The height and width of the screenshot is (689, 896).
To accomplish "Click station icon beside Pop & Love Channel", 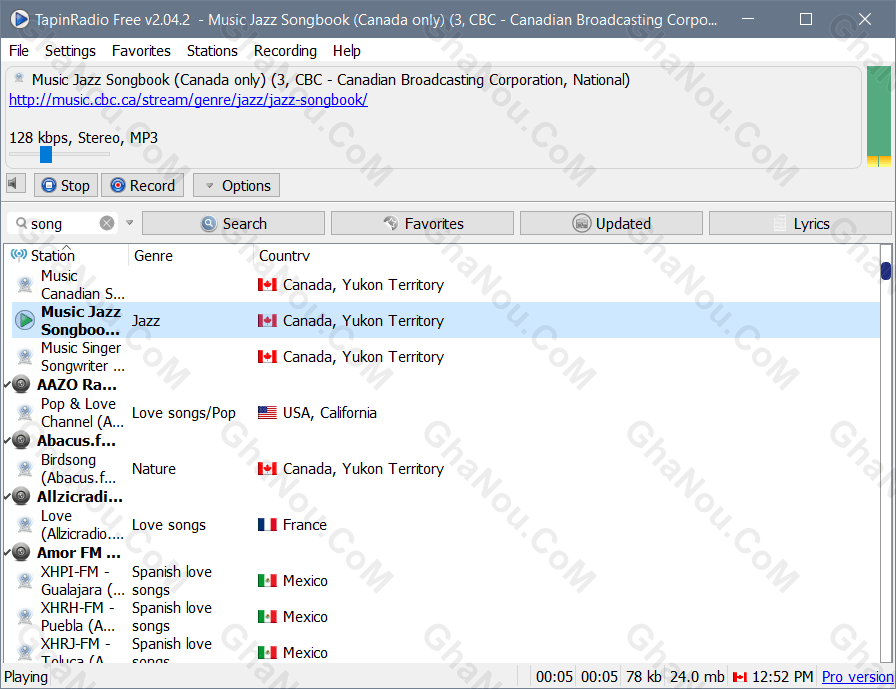I will coord(25,412).
